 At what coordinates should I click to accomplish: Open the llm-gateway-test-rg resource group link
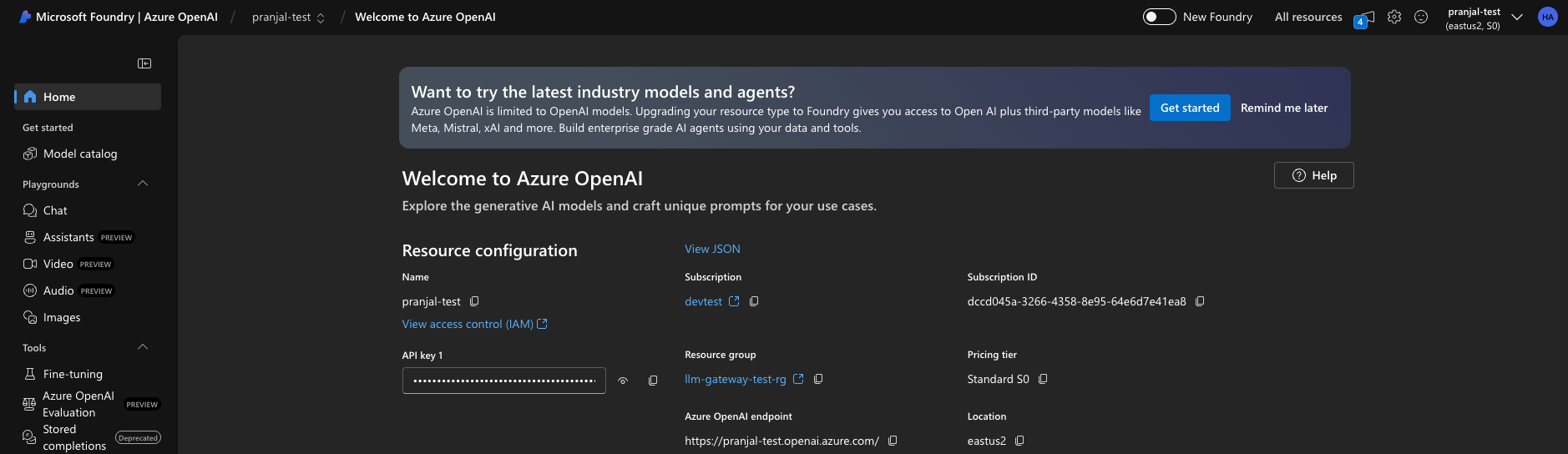(x=736, y=379)
